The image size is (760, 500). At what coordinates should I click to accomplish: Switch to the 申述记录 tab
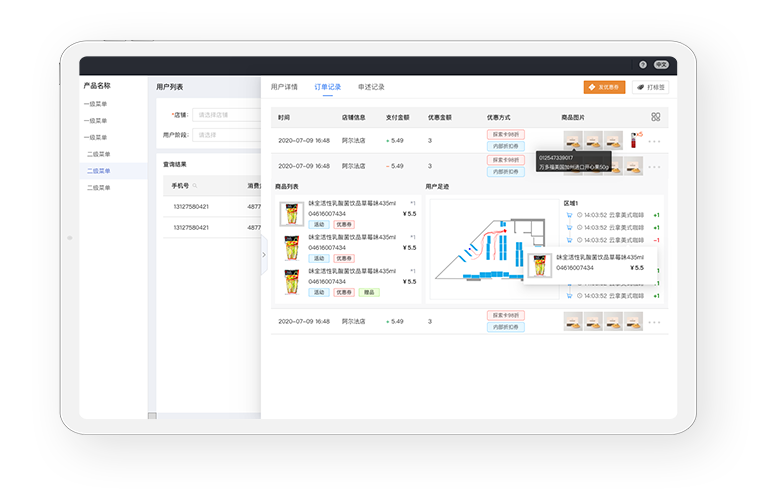[371, 87]
